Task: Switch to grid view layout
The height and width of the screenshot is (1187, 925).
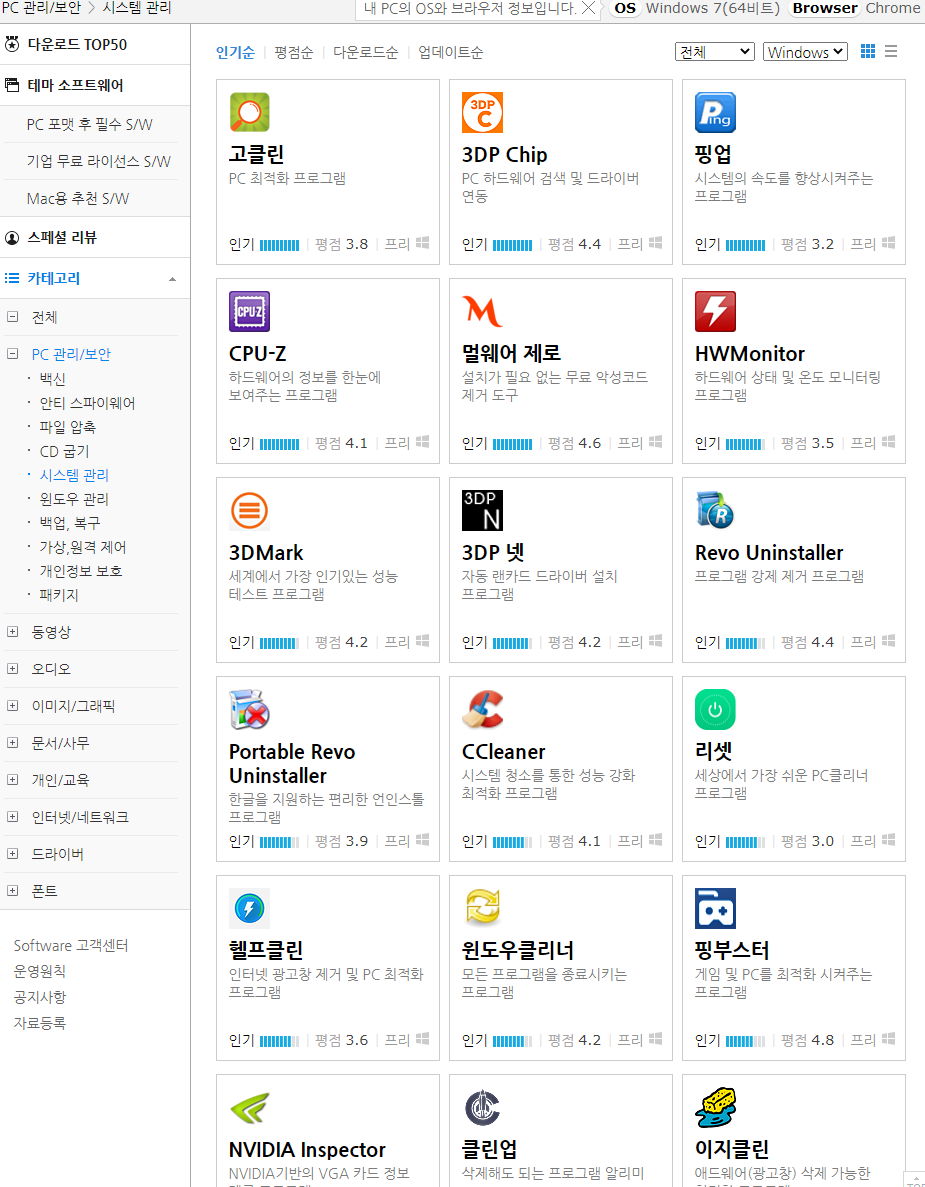Action: tap(868, 51)
